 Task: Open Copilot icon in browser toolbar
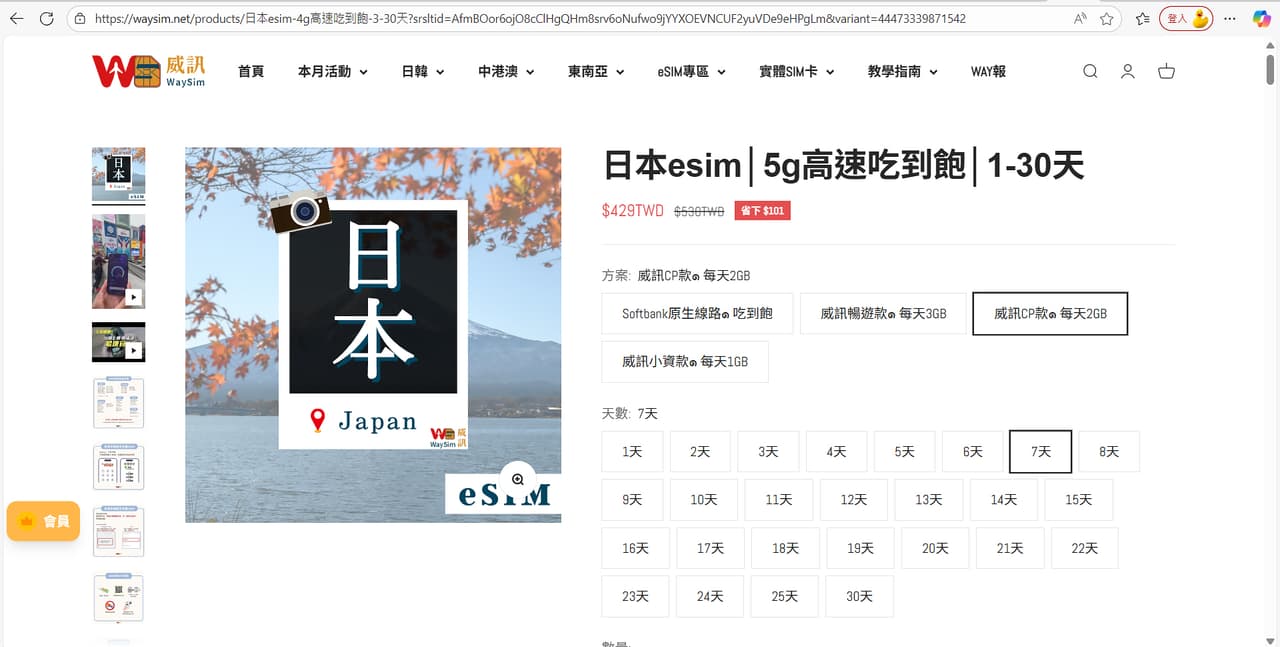(x=1261, y=18)
